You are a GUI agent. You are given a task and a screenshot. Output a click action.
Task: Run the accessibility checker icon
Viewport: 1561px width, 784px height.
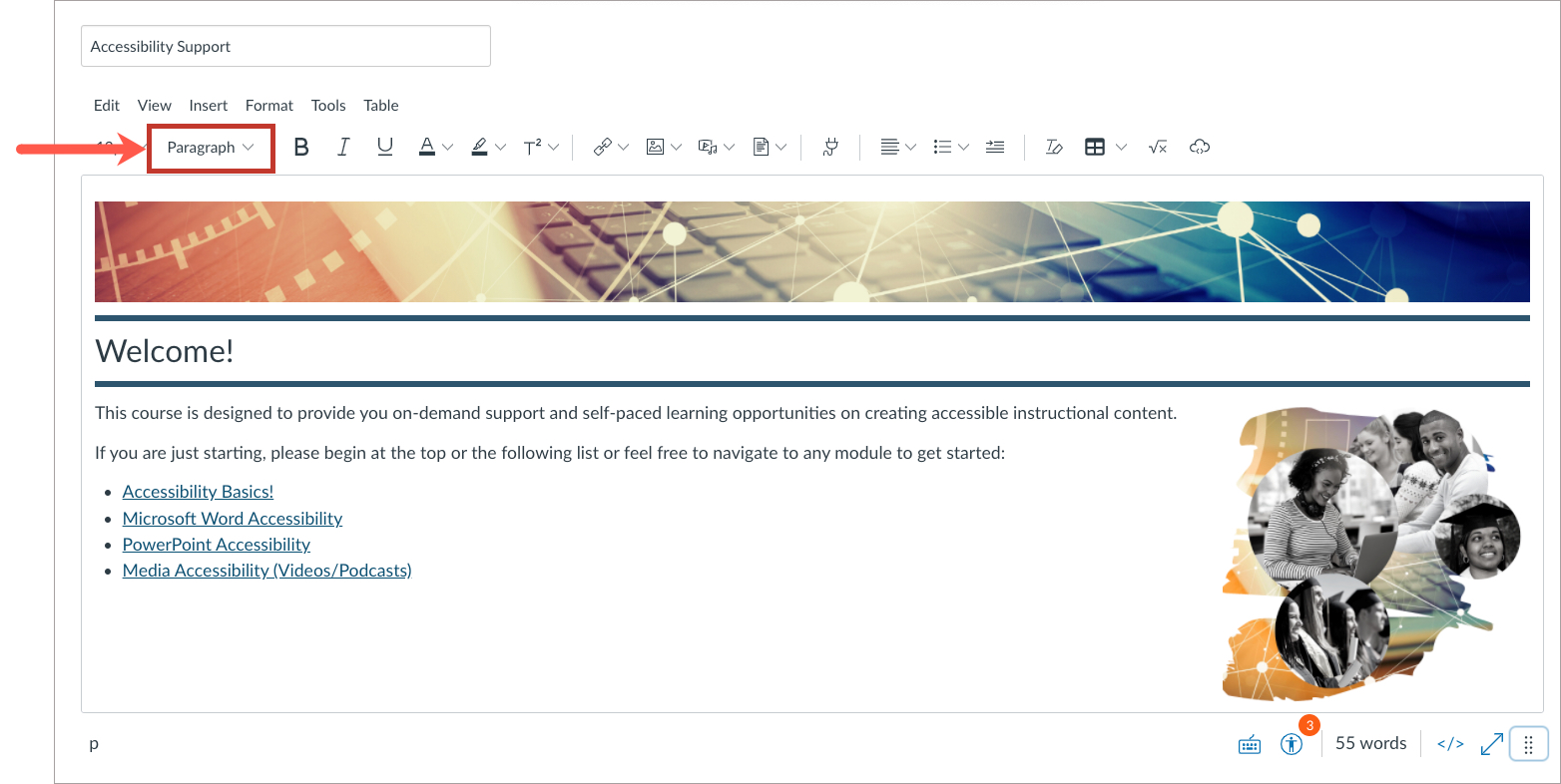(1292, 743)
